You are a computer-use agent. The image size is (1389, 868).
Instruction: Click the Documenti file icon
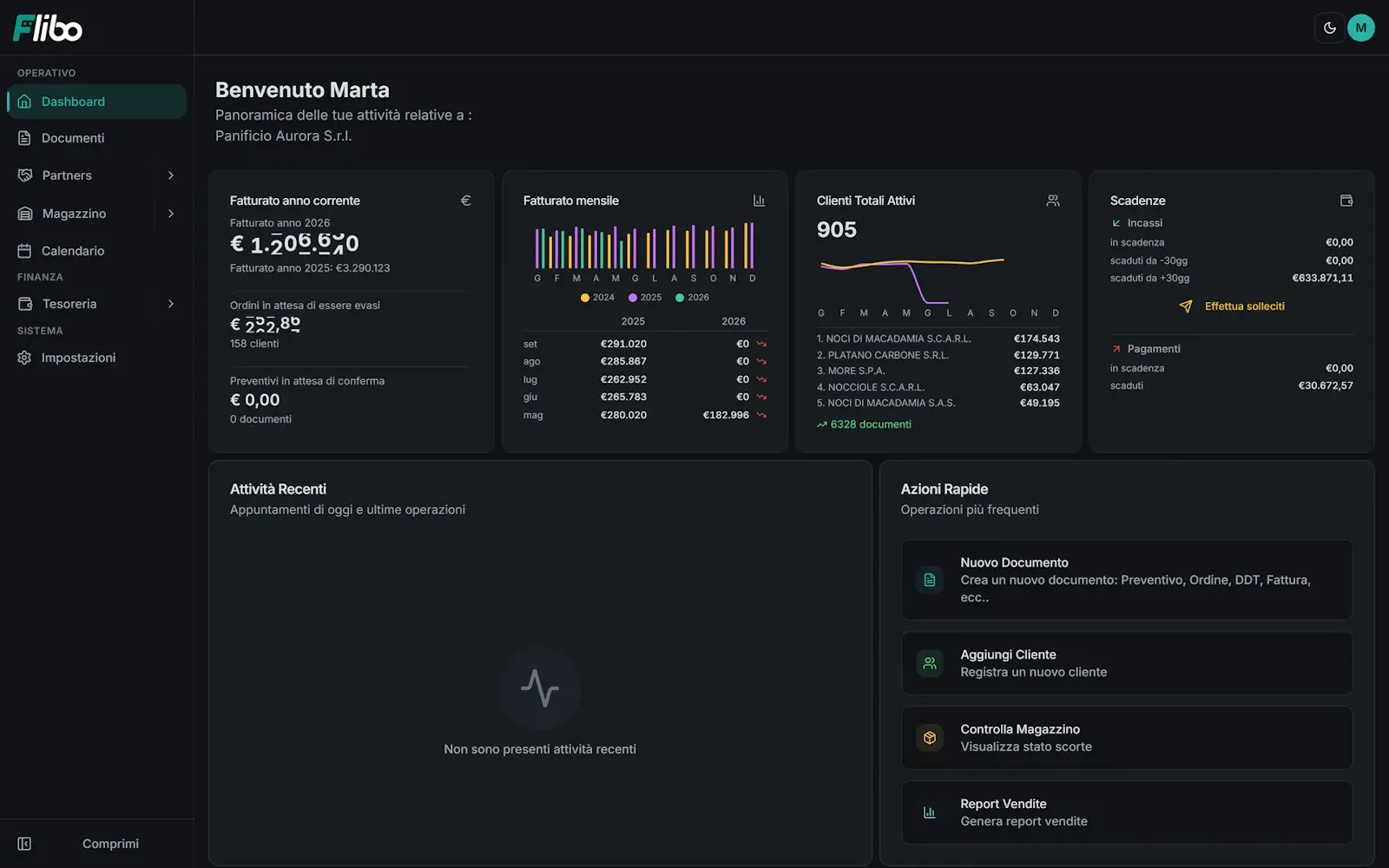coord(24,138)
